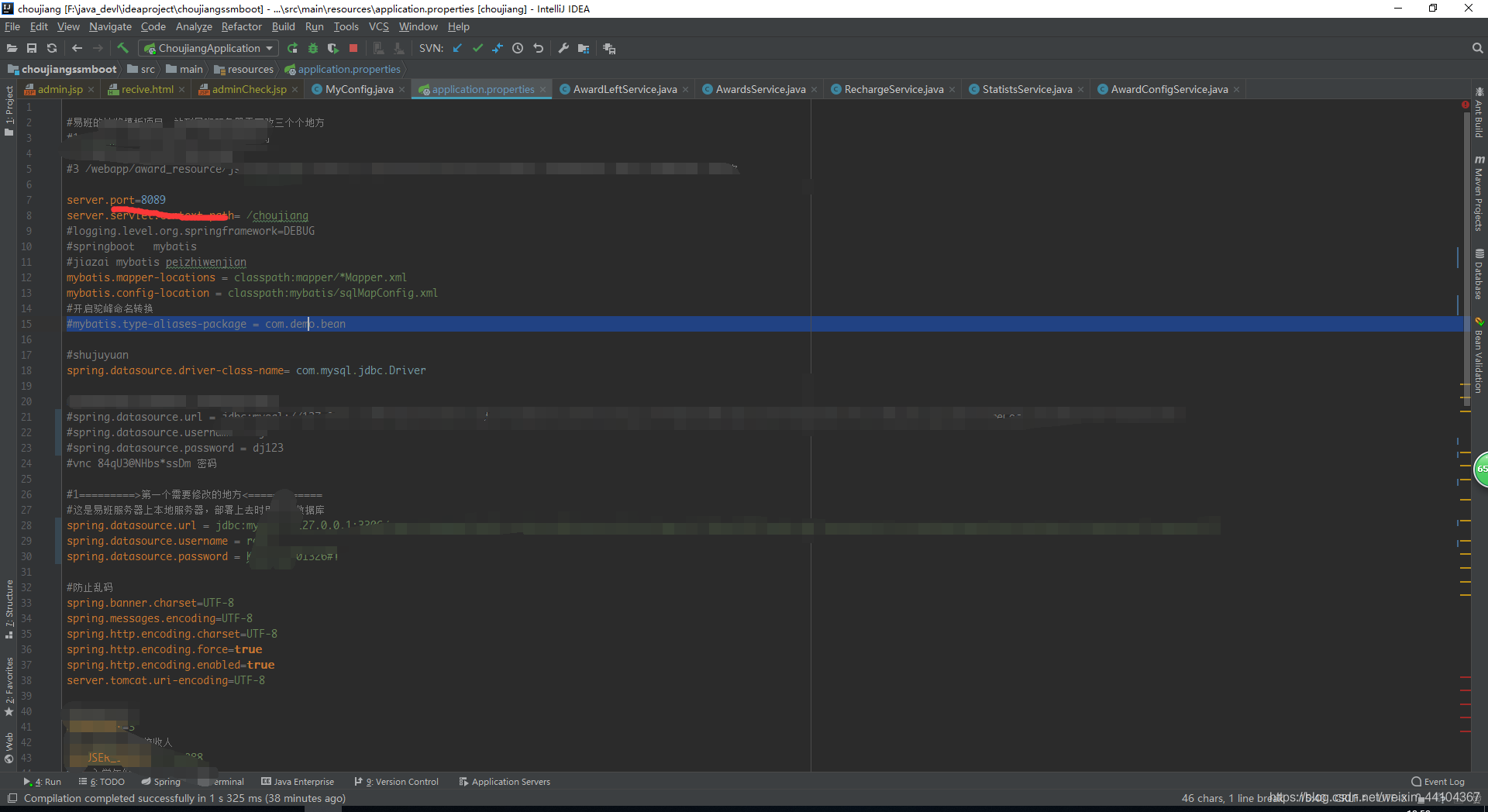Click the spring.banner.charset=UTF-8 line
The height and width of the screenshot is (812, 1488).
[150, 603]
